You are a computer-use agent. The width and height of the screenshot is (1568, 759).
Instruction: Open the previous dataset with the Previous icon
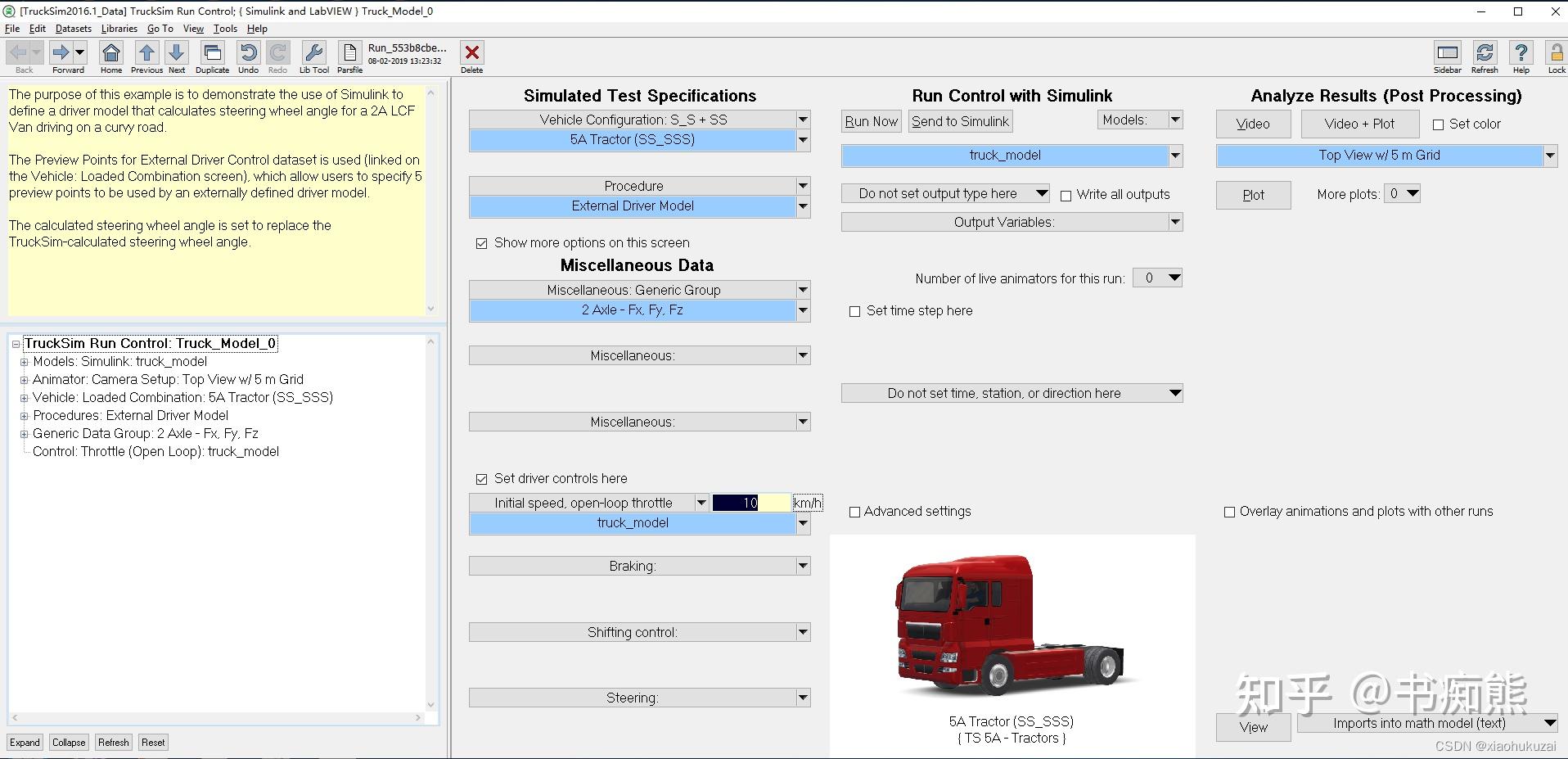click(x=146, y=53)
